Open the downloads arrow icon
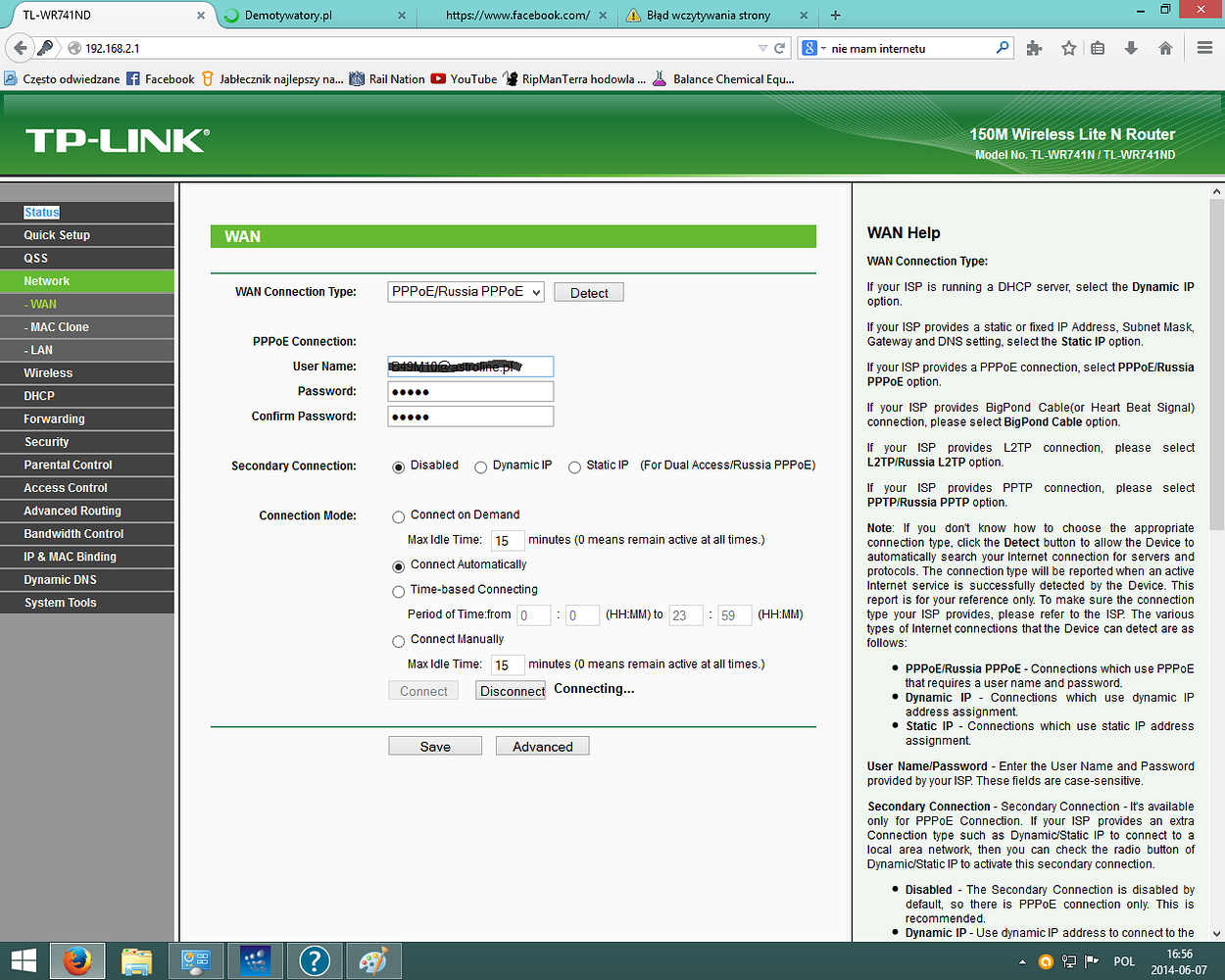Image resolution: width=1225 pixels, height=980 pixels. click(1131, 48)
